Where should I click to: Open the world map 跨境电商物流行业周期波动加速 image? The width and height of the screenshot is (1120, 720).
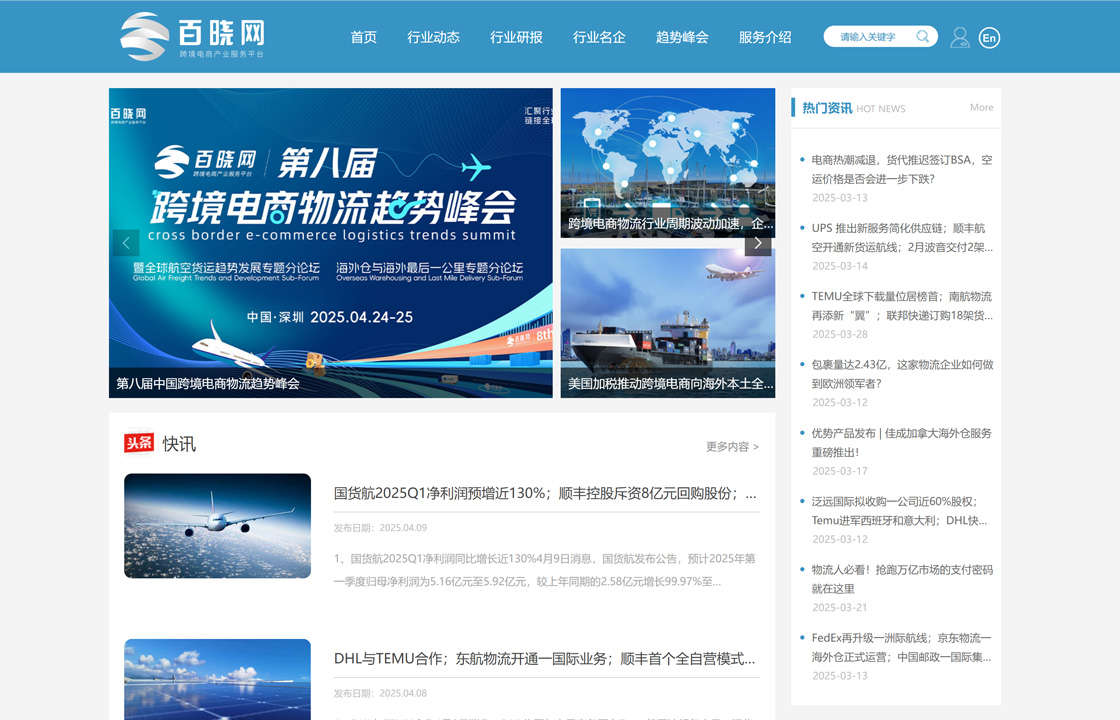click(x=668, y=163)
